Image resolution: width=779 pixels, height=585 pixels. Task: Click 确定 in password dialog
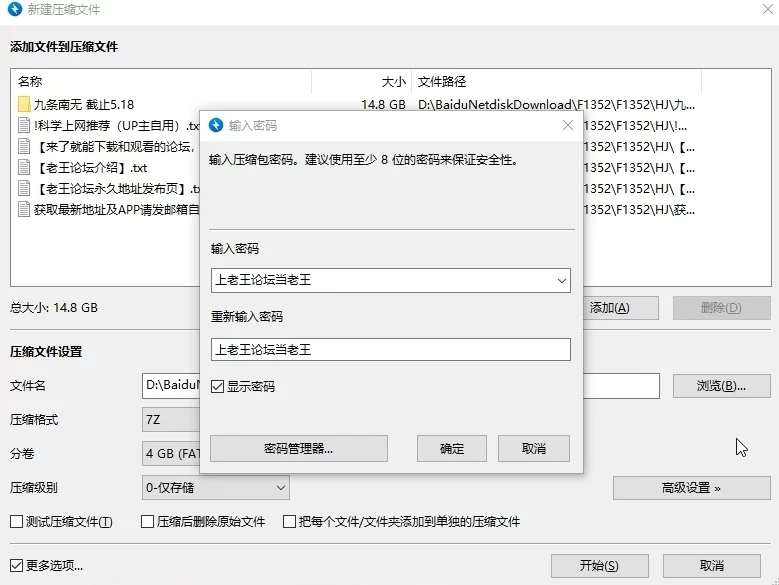tap(452, 449)
